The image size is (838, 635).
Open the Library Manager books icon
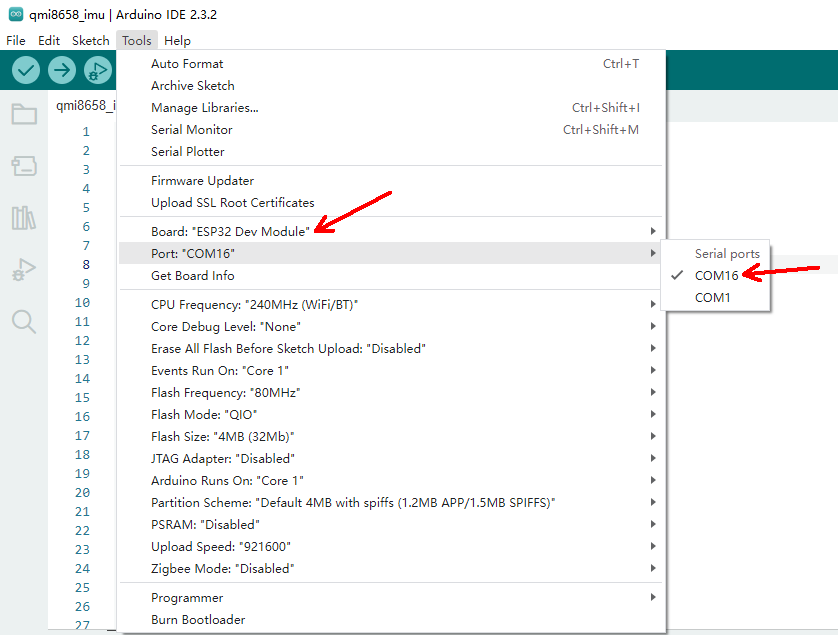(x=24, y=217)
